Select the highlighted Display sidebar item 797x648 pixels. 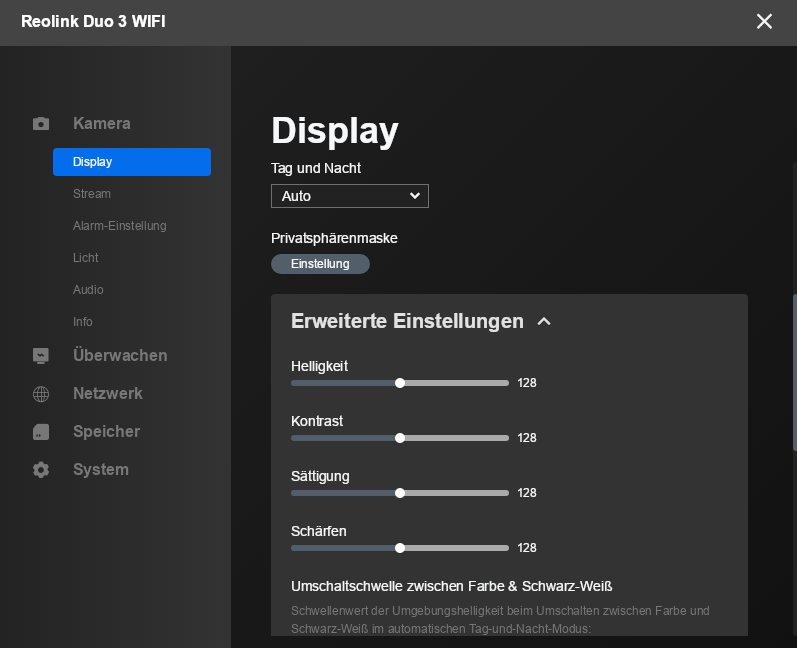click(x=131, y=162)
